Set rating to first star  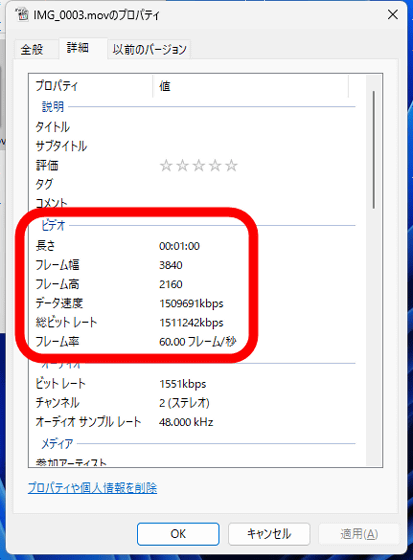(x=166, y=165)
